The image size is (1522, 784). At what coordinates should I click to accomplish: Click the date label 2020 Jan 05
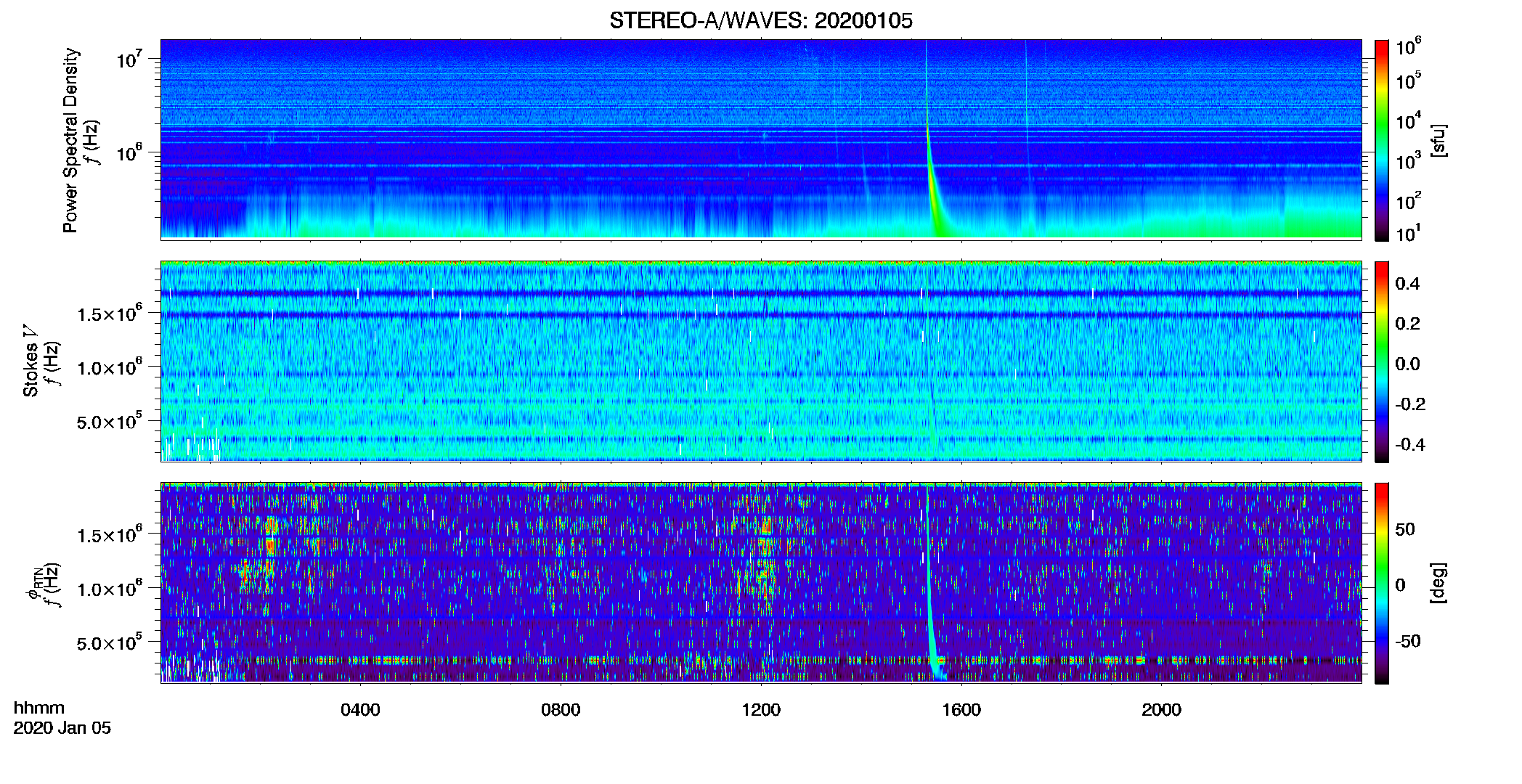coord(62,728)
